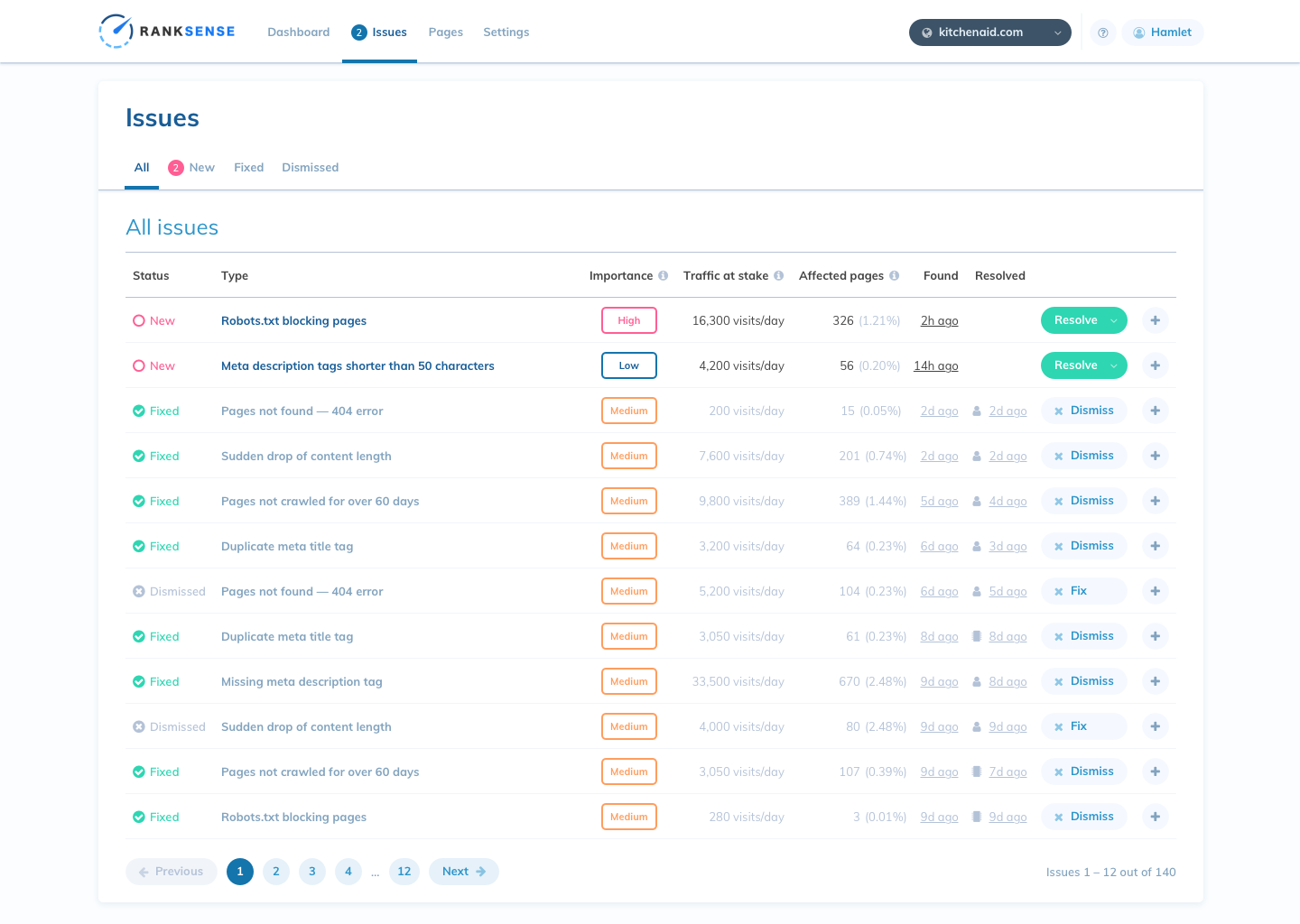
Task: Go to Pages in top navigation
Action: pyautogui.click(x=445, y=32)
